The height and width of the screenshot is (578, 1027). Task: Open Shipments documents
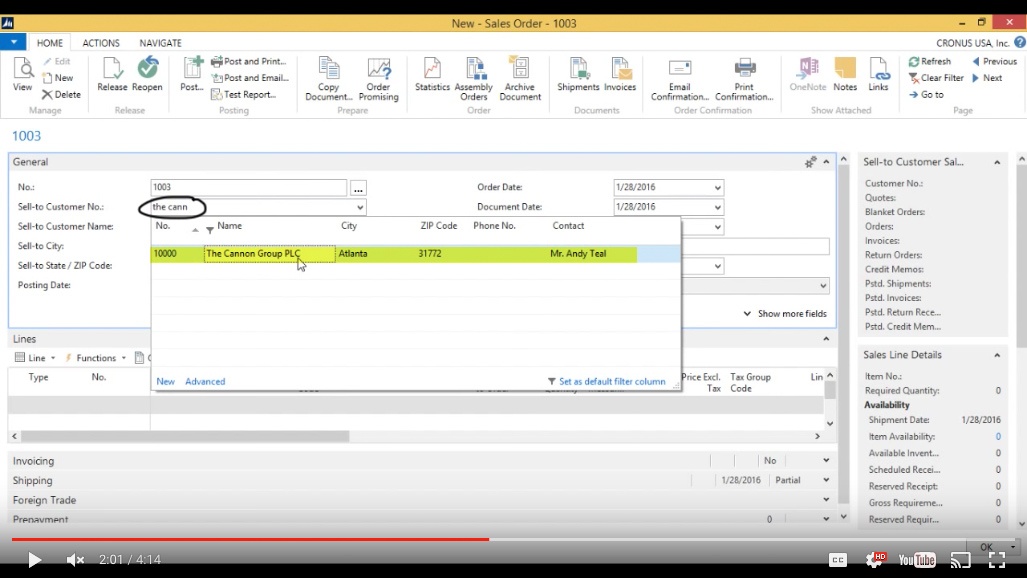pos(578,75)
